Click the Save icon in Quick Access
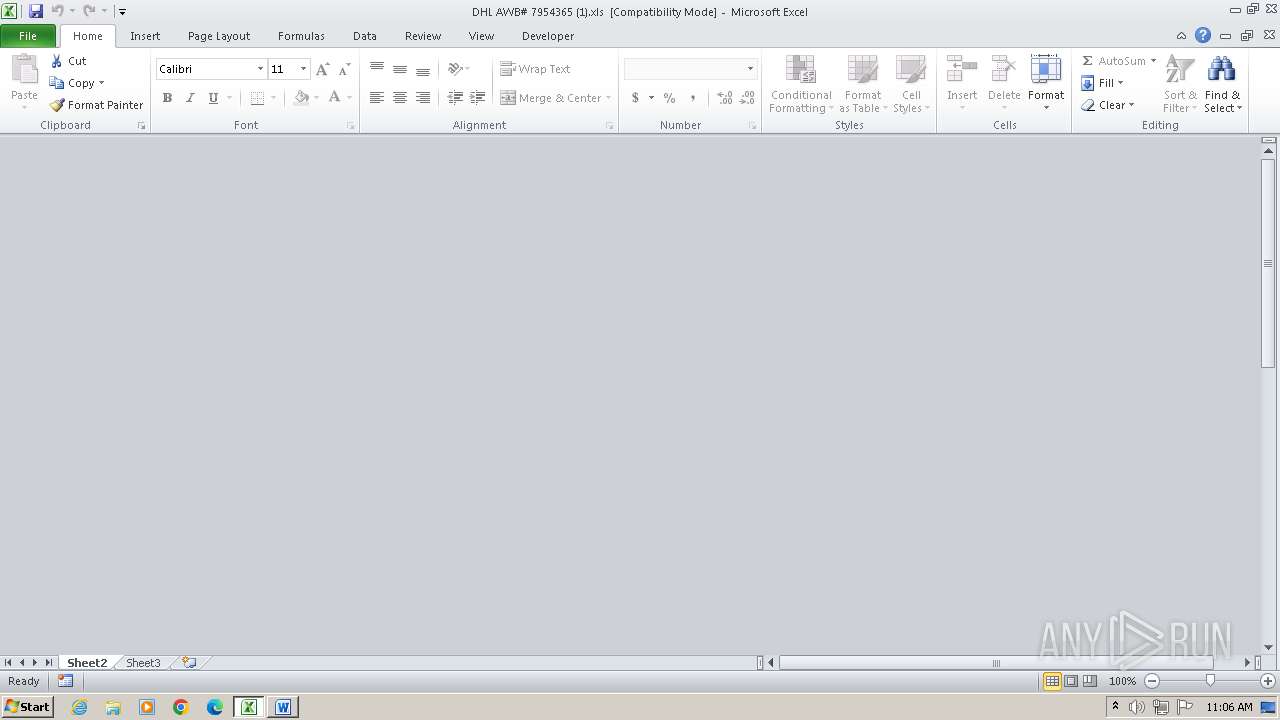 (36, 11)
